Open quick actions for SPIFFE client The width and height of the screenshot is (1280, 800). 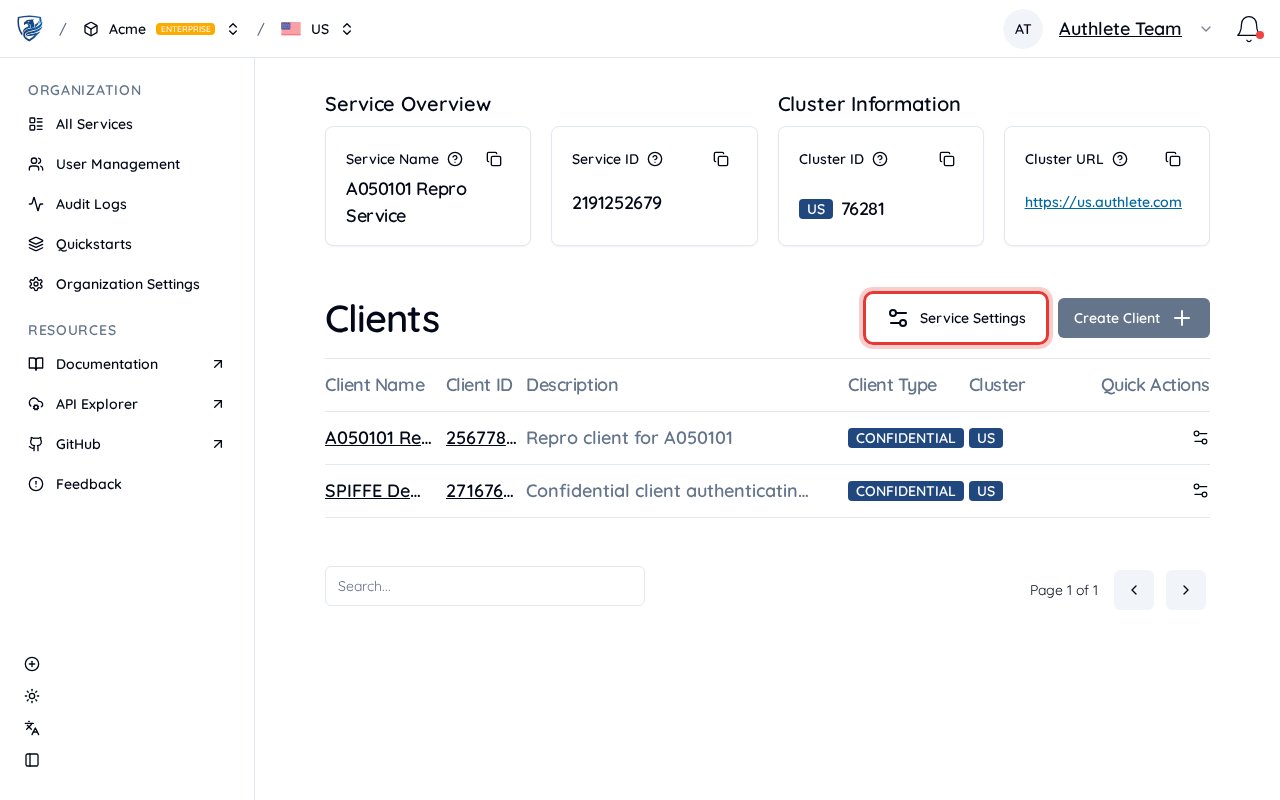click(x=1200, y=491)
